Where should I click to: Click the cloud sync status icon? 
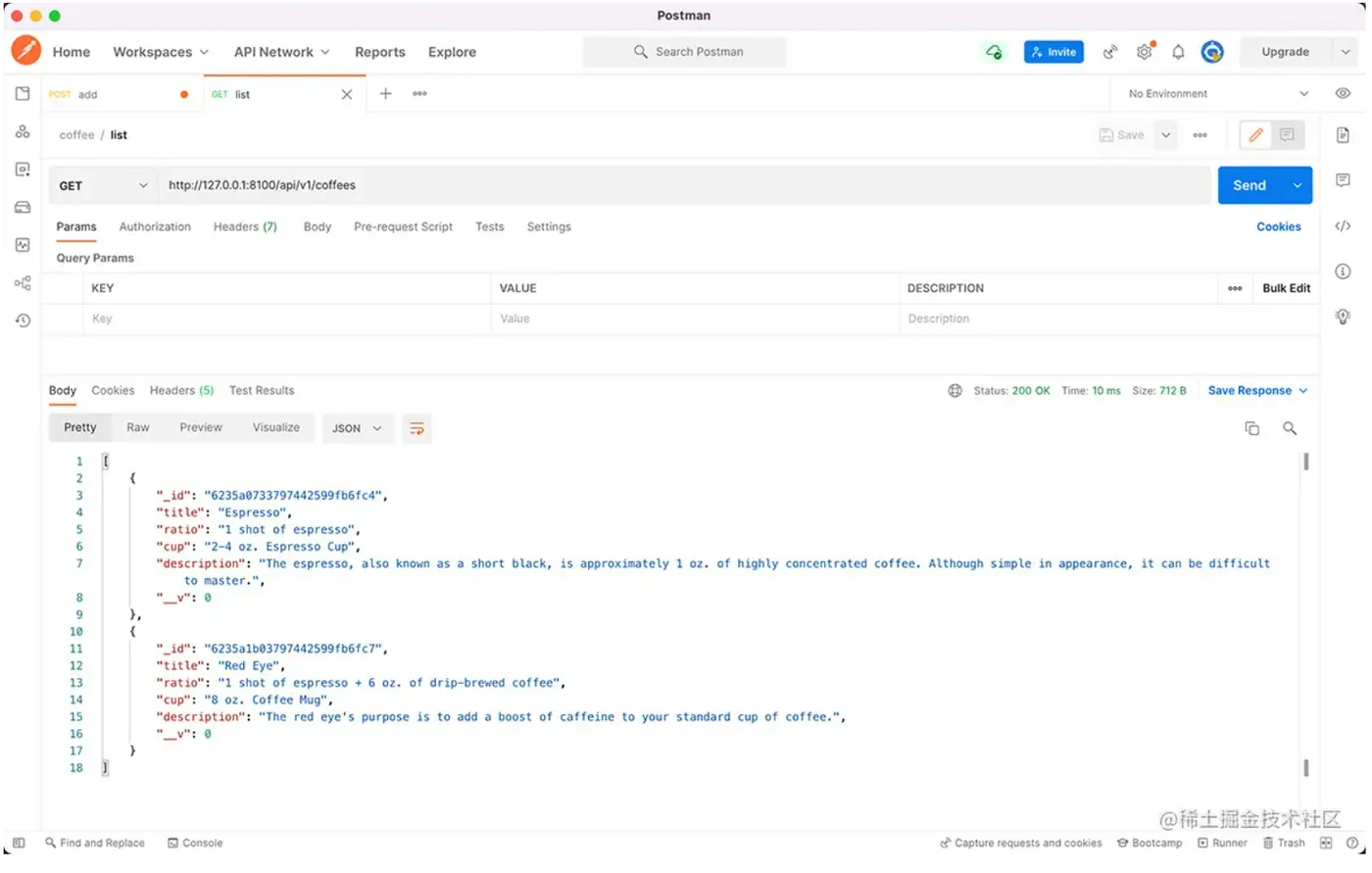click(x=994, y=52)
